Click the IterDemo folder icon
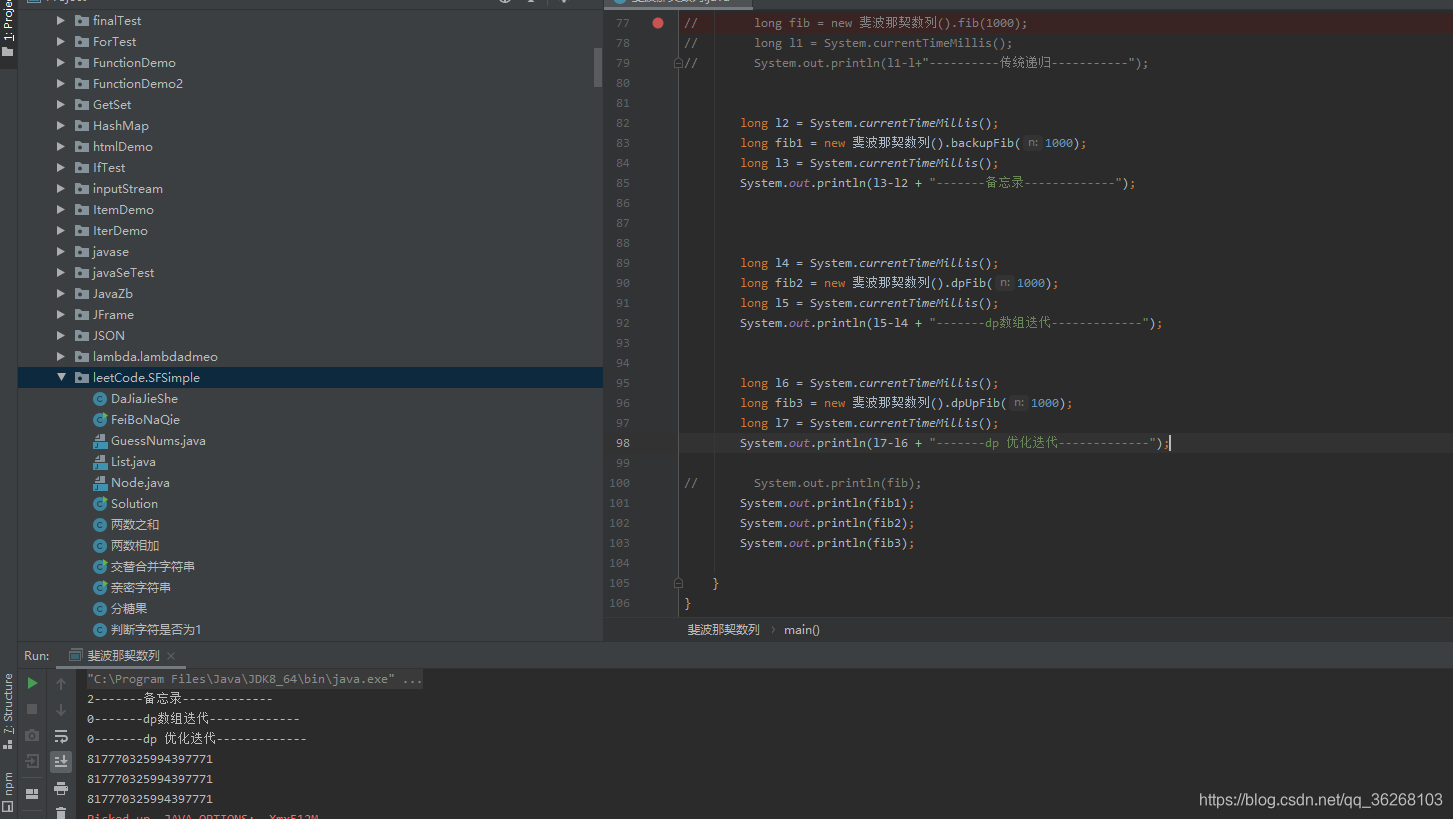 click(x=82, y=231)
